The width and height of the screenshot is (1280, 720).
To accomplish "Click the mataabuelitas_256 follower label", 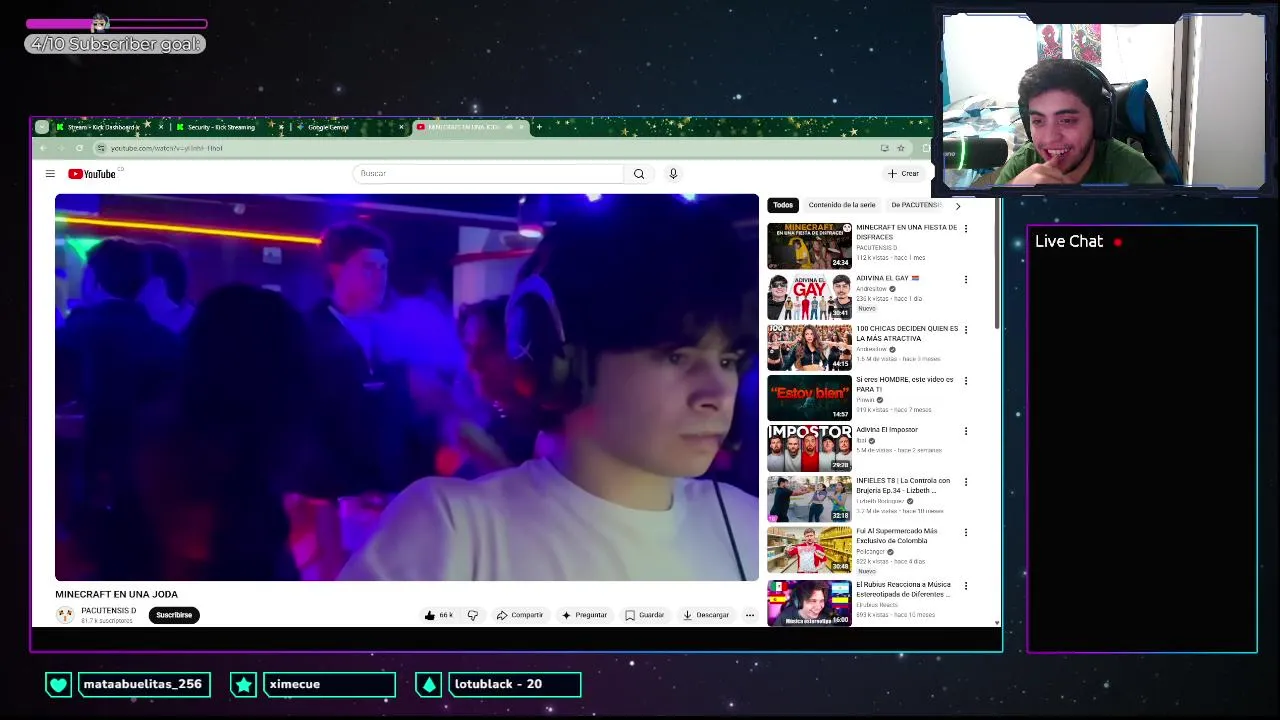I will (143, 684).
